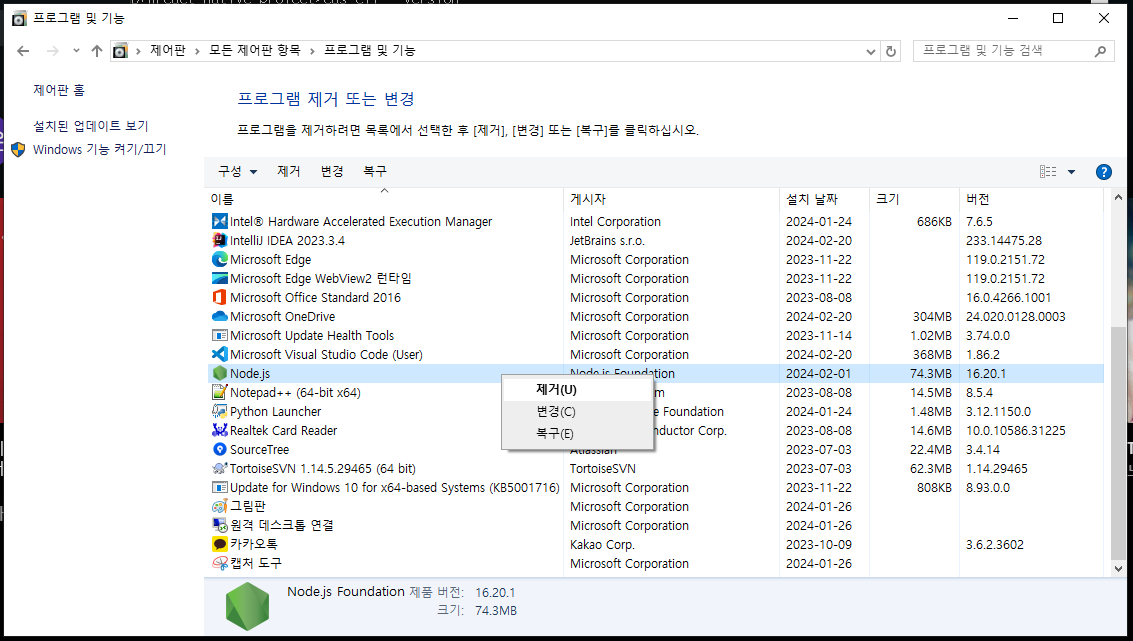Click the TortoiseSVN turtle icon
1133x641 pixels.
click(220, 468)
